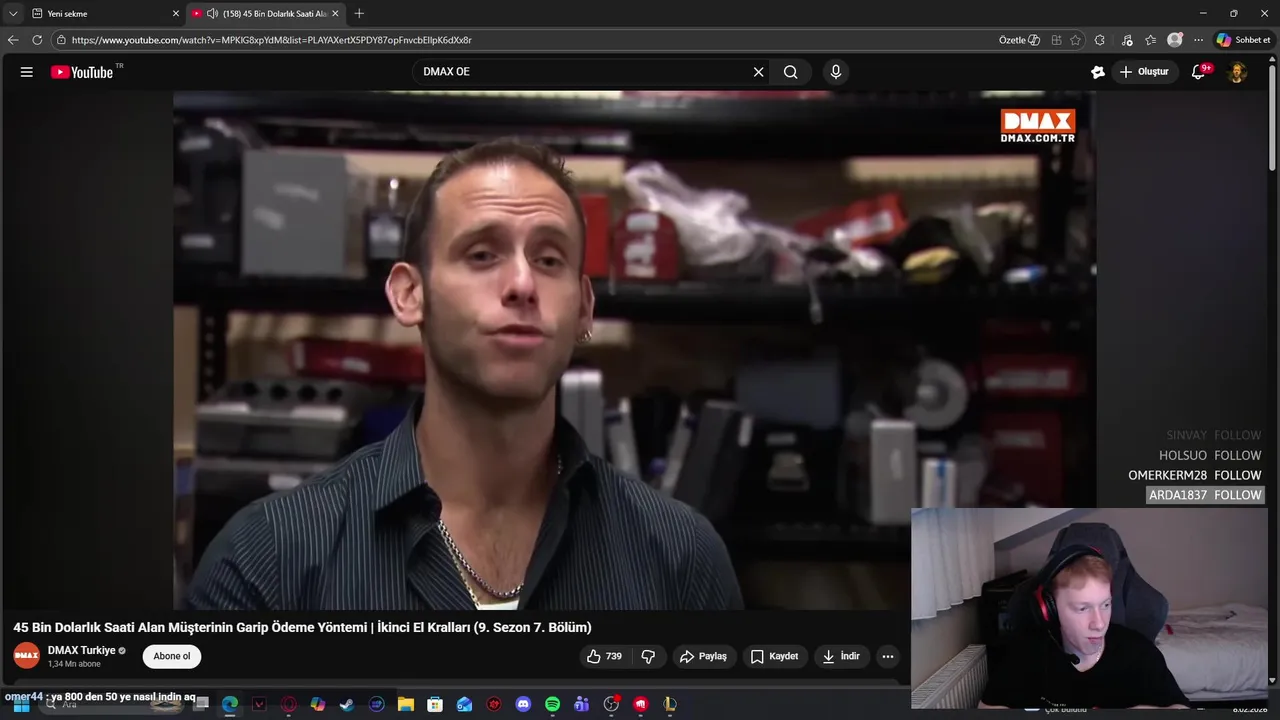Mute the tab via its speaker icon
Screen dimensions: 1280x720
[x=212, y=14]
